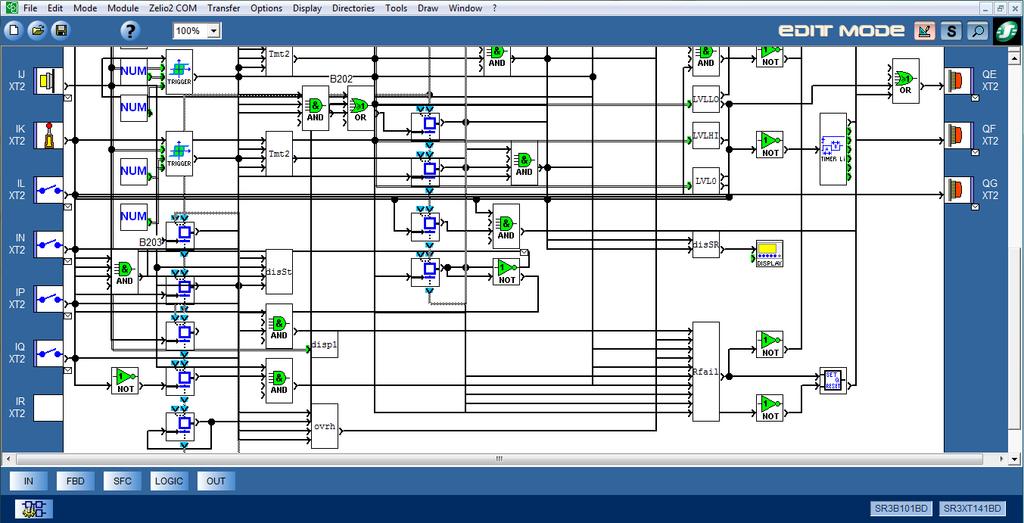Viewport: 1024px width, 523px height.
Task: Select the LVLHI macro block
Action: (x=706, y=135)
